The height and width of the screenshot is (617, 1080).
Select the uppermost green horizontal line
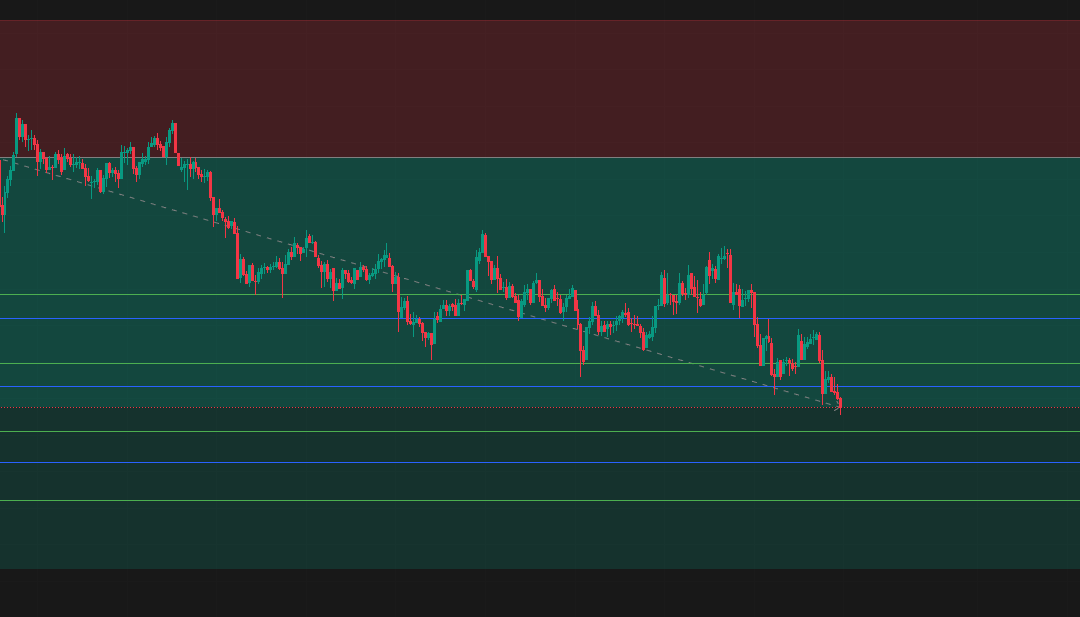point(540,295)
